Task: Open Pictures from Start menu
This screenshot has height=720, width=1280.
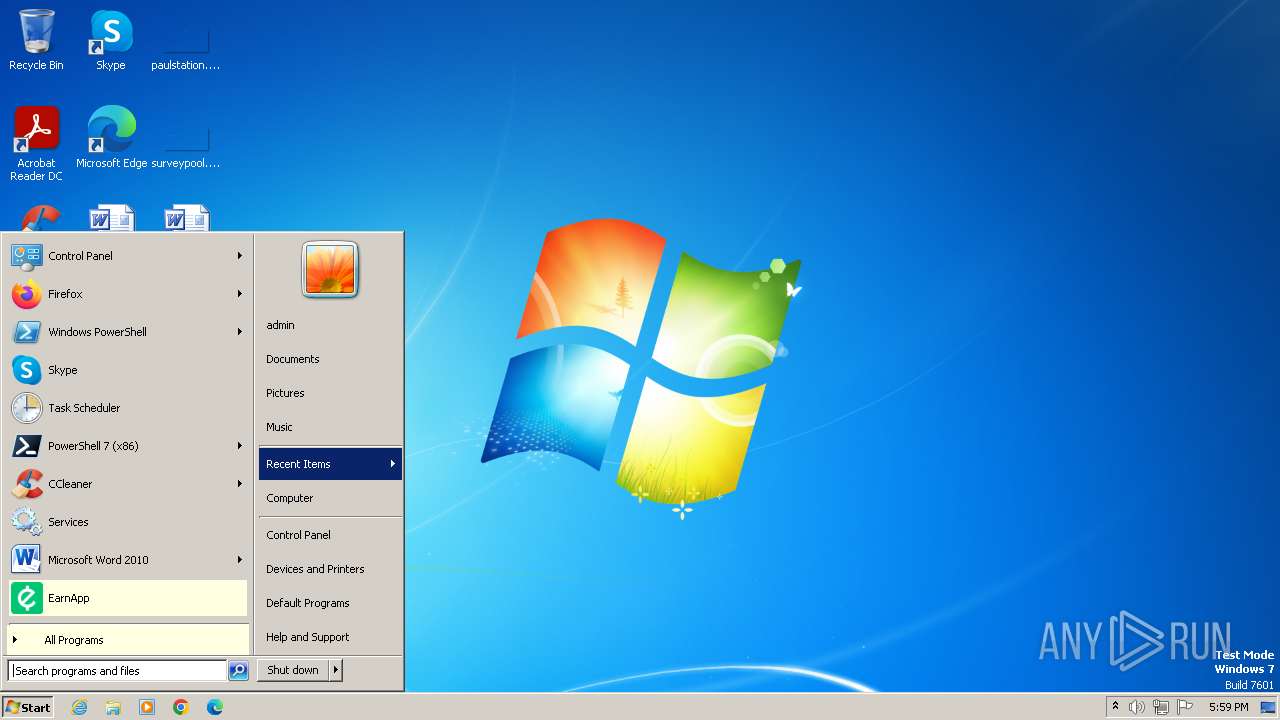Action: click(x=330, y=393)
